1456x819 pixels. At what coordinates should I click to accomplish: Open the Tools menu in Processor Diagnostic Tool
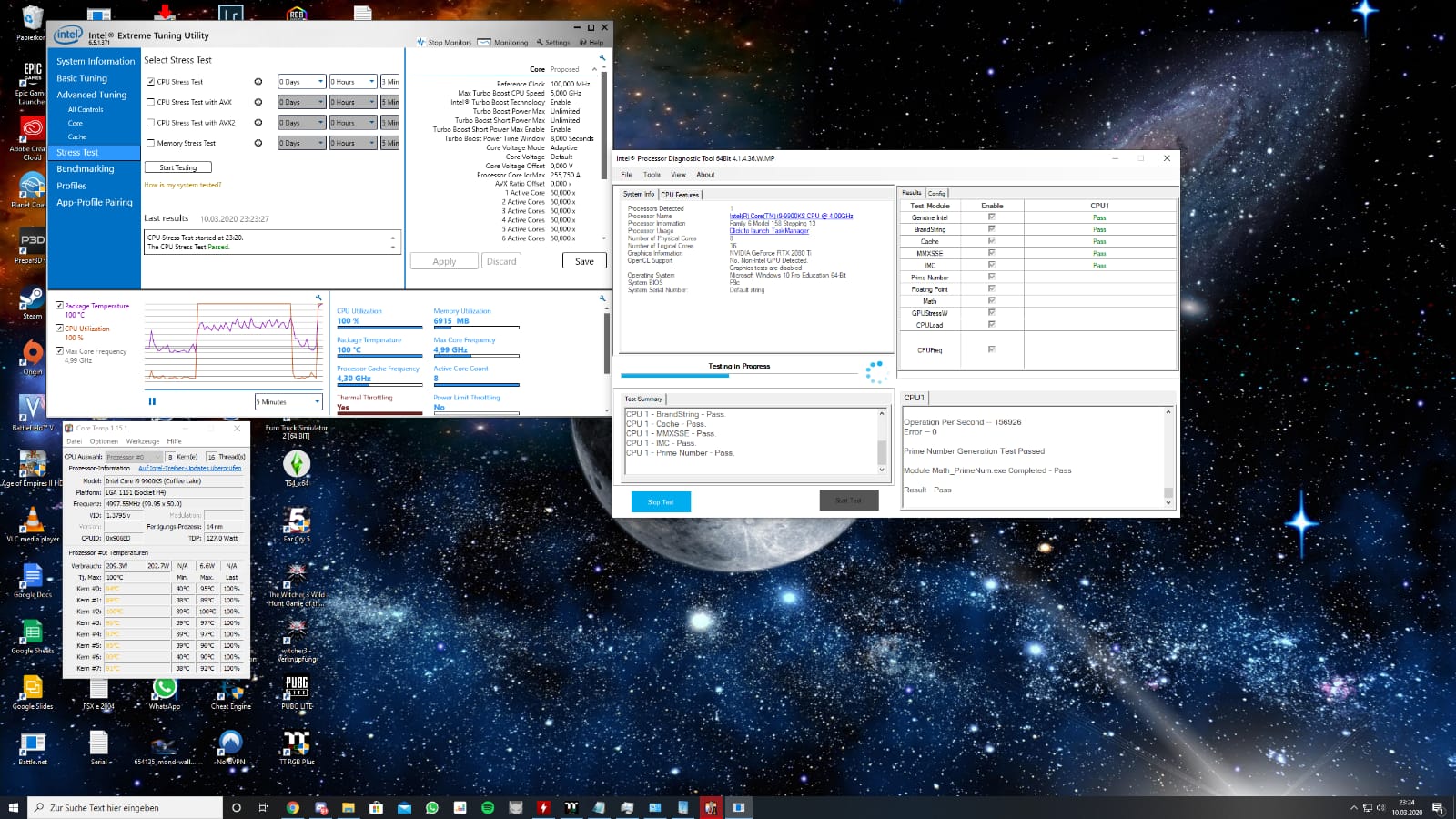click(x=652, y=175)
